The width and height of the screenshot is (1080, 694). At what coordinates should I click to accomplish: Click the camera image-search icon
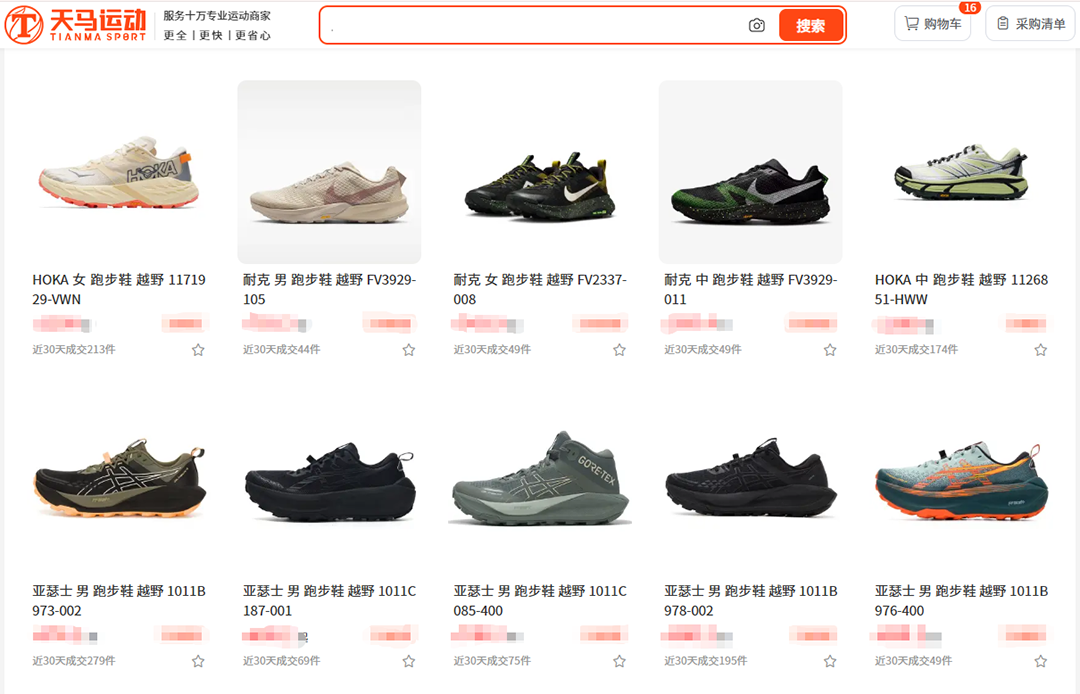pos(756,25)
